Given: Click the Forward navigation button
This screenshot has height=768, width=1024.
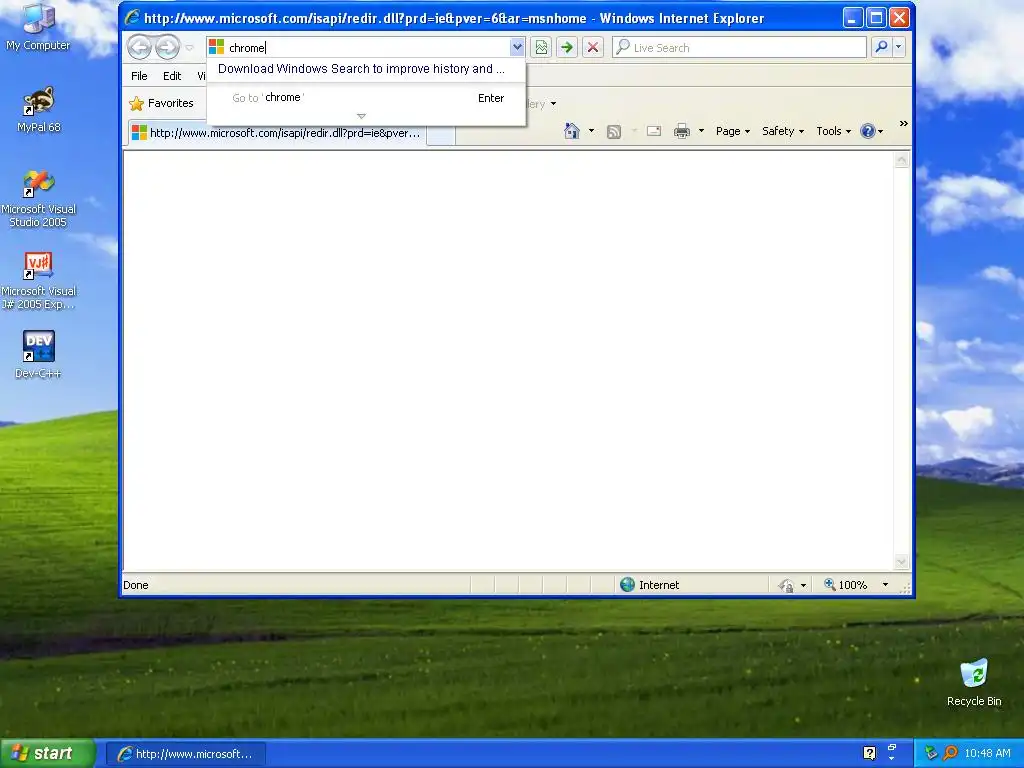Looking at the screenshot, I should point(167,47).
